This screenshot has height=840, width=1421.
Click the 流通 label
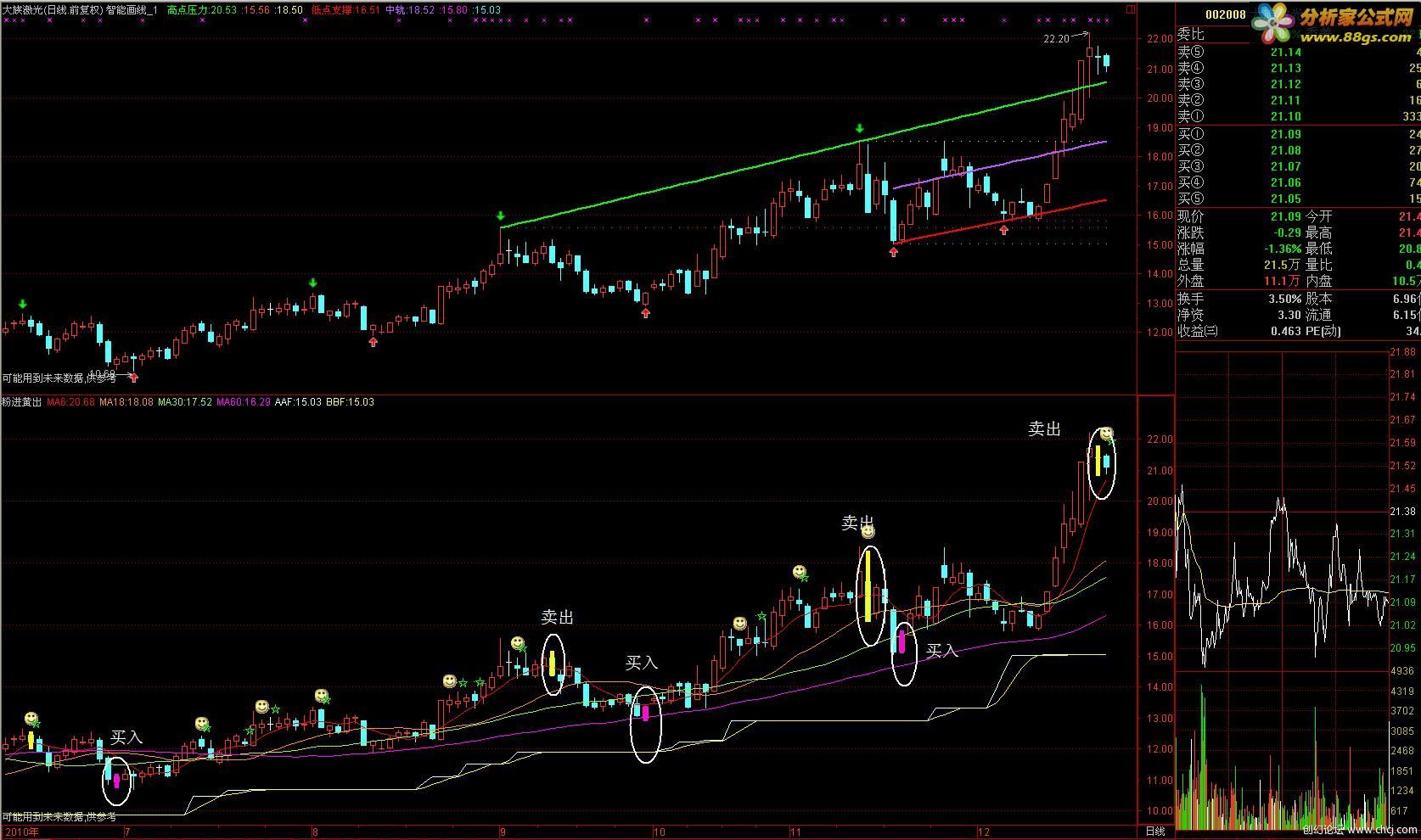pos(1319,315)
